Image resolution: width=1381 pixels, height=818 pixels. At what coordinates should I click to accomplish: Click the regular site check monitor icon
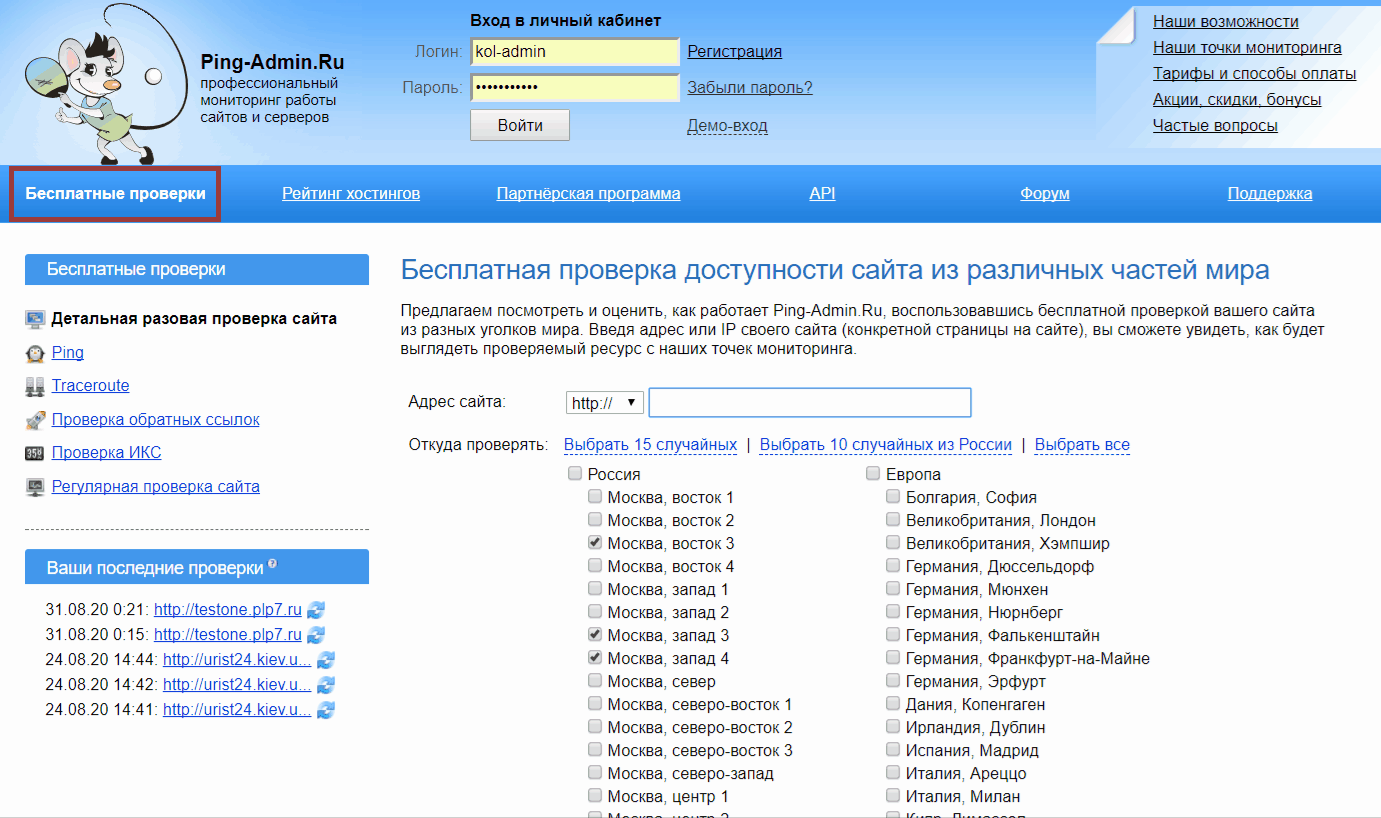point(35,487)
